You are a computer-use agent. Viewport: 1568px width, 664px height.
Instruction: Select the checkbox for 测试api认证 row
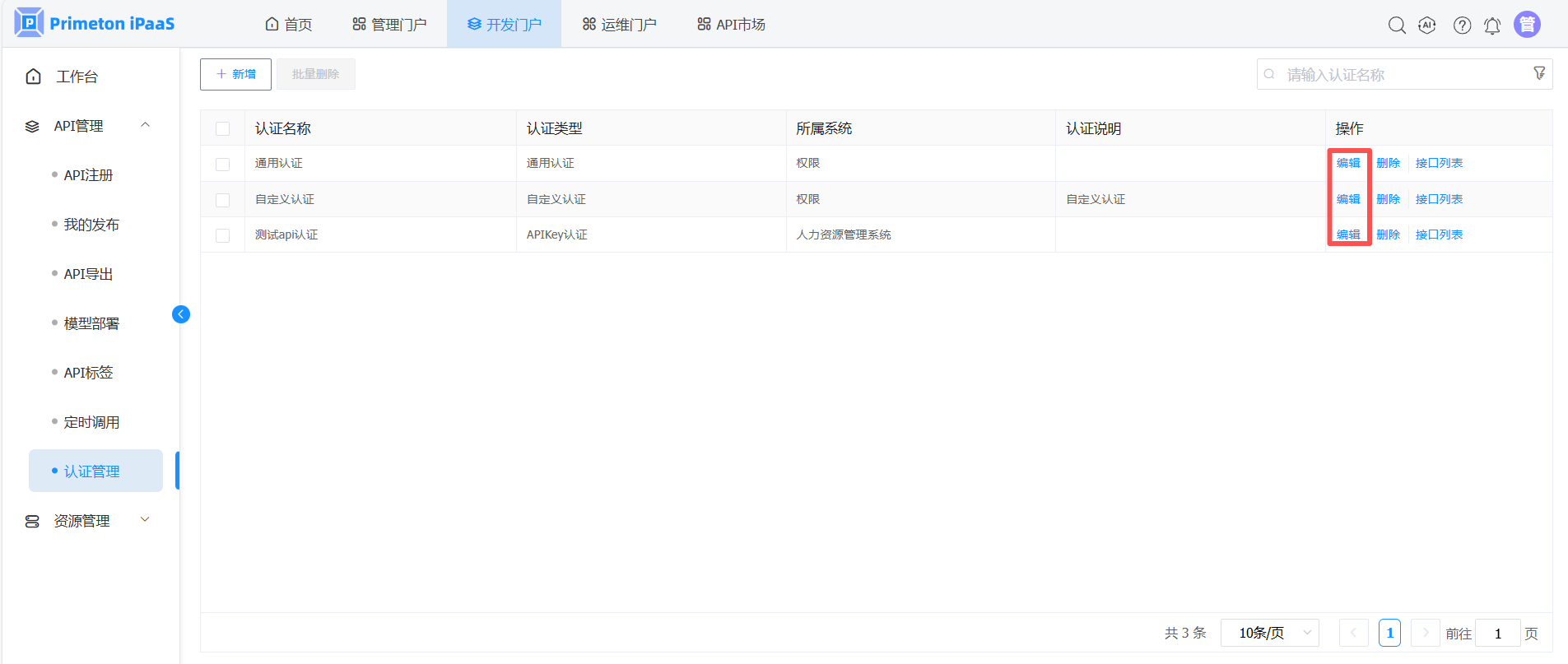(x=222, y=235)
